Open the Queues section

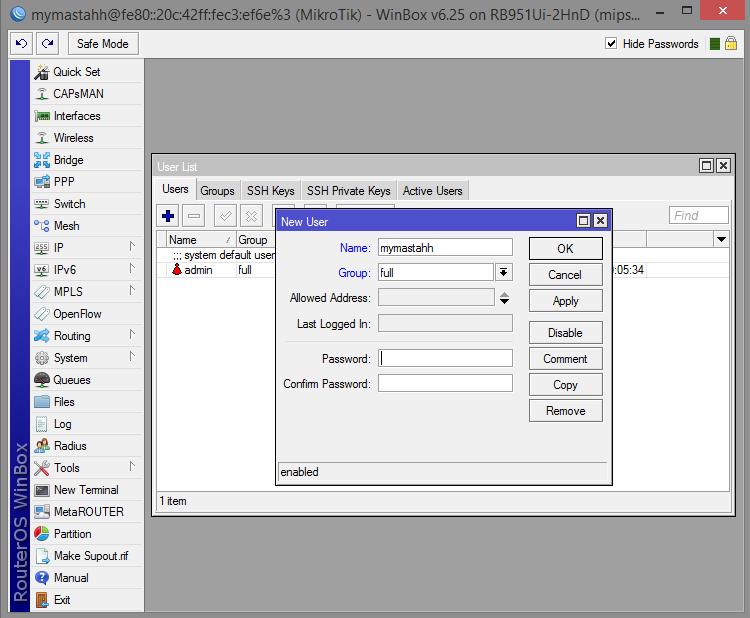[87, 380]
